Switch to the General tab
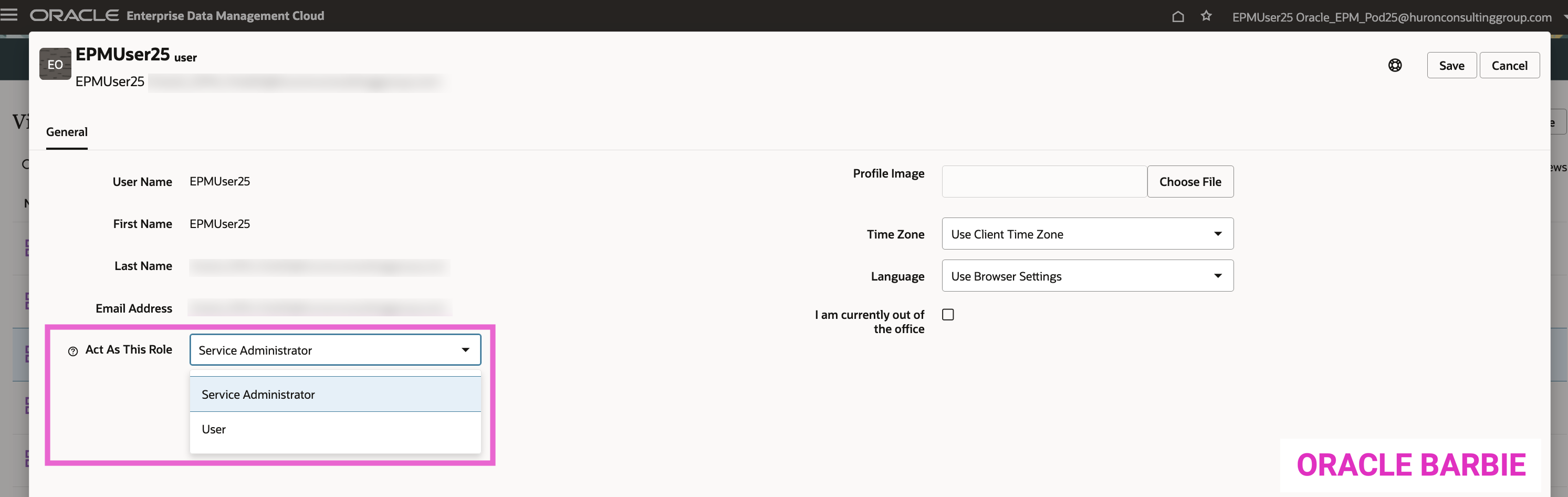This screenshot has width=1568, height=497. tap(67, 132)
